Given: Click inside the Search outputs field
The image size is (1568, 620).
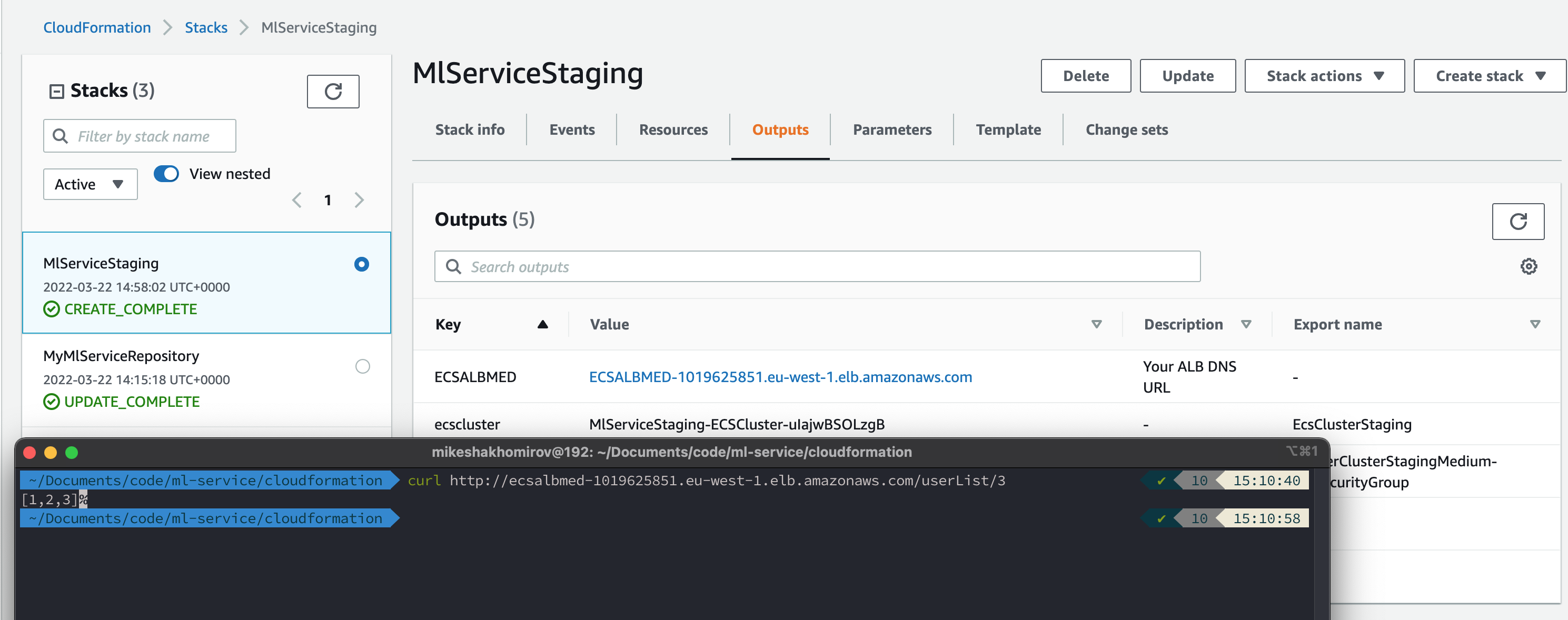Looking at the screenshot, I should click(x=817, y=266).
